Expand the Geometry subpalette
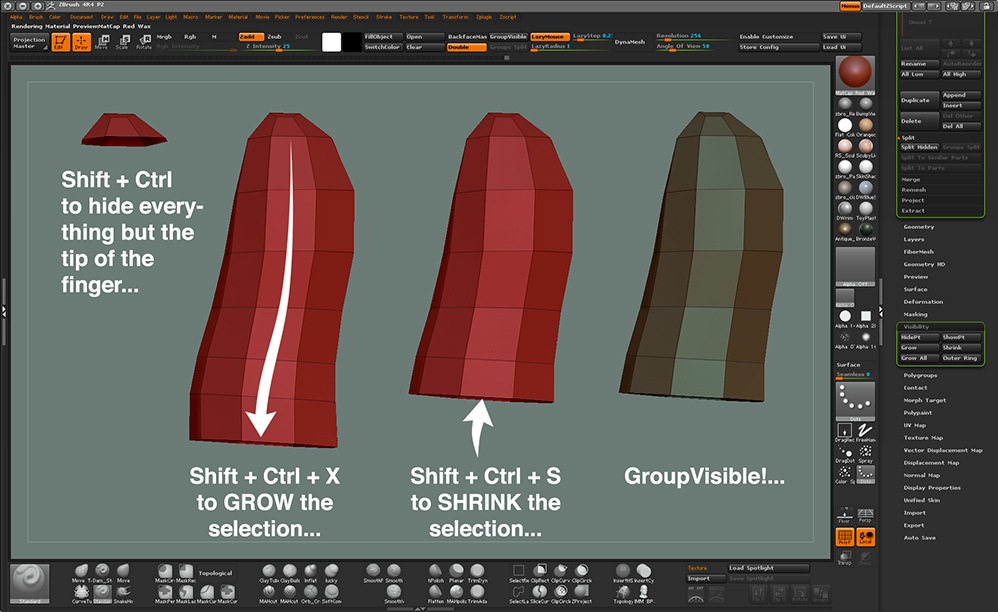The image size is (998, 612). [919, 227]
